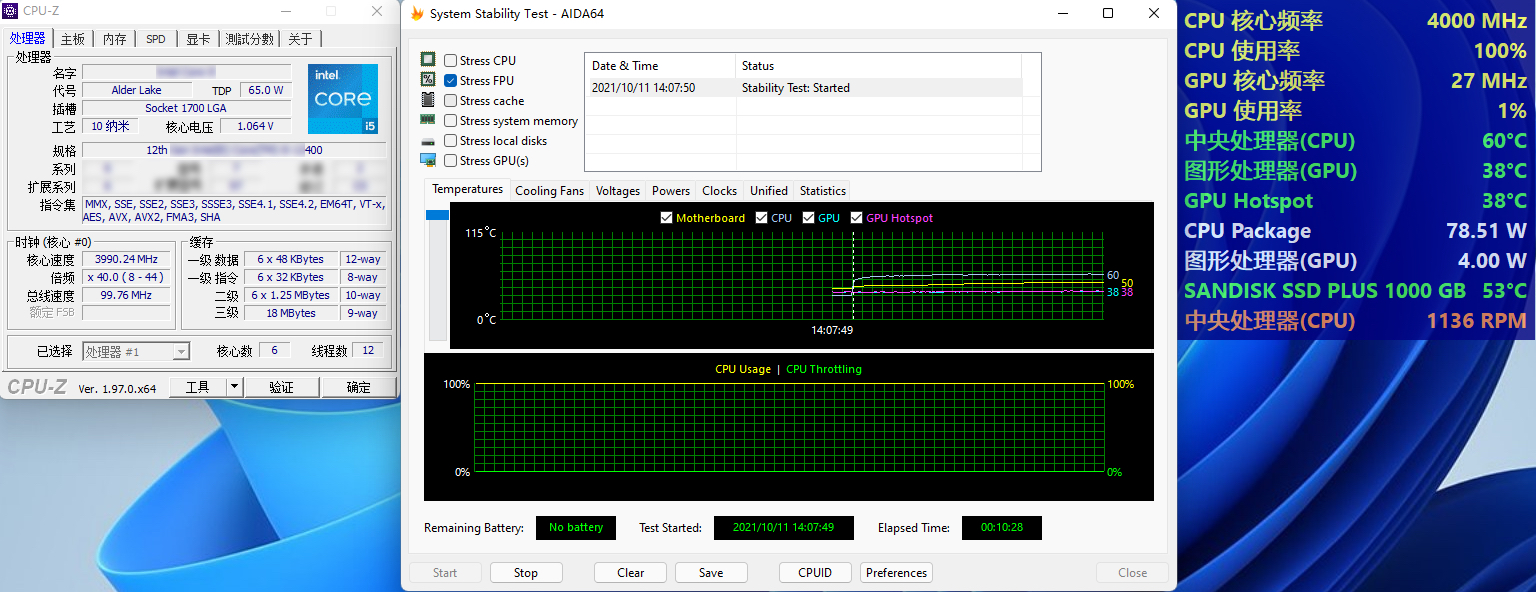Disable the Stress FPU checkbox
This screenshot has width=1536, height=592.
point(450,80)
